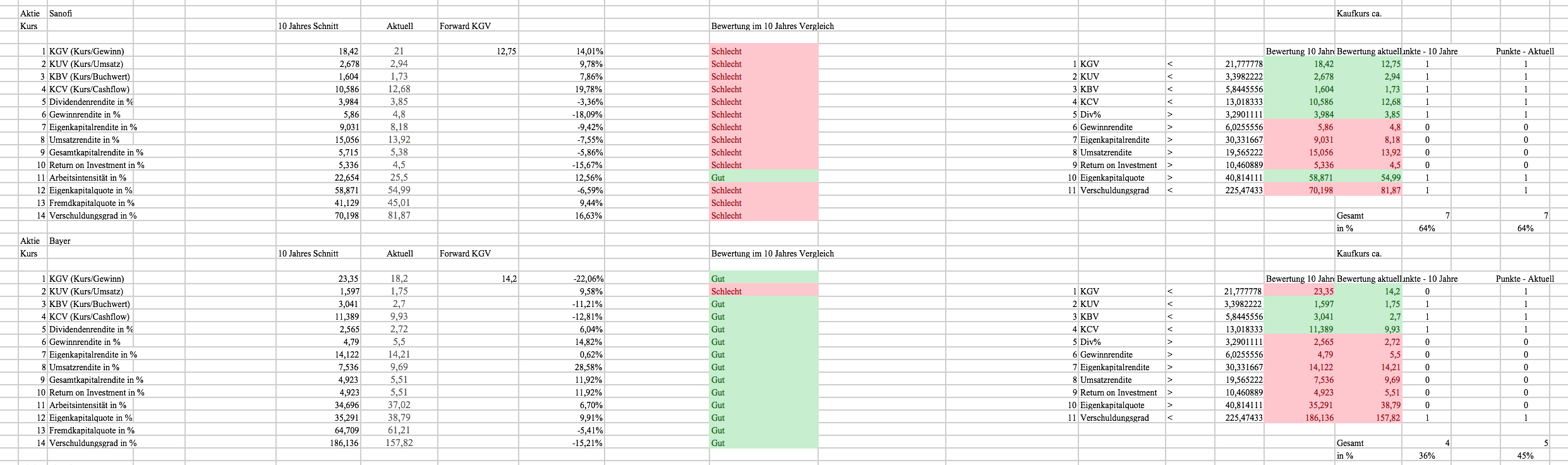Select the 45% total cell for Bayer
The image size is (1568, 465).
click(x=1525, y=456)
